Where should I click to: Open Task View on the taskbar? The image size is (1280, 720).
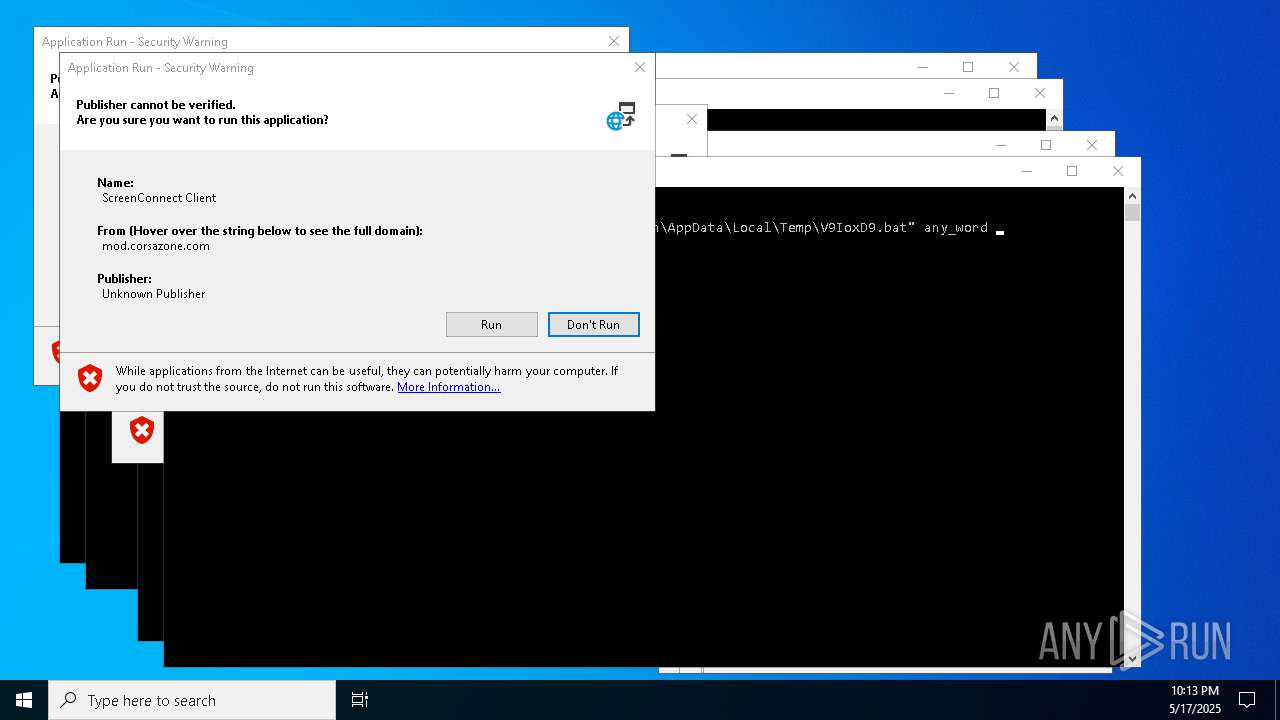[x=360, y=700]
